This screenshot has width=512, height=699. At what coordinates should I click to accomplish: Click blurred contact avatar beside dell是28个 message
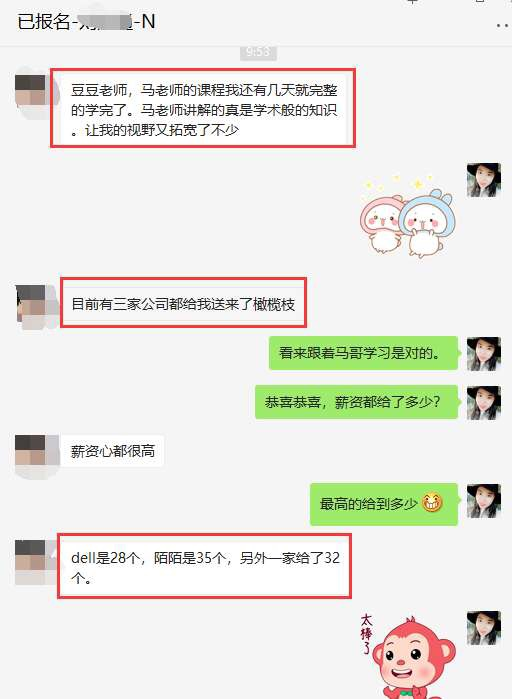tap(31, 557)
